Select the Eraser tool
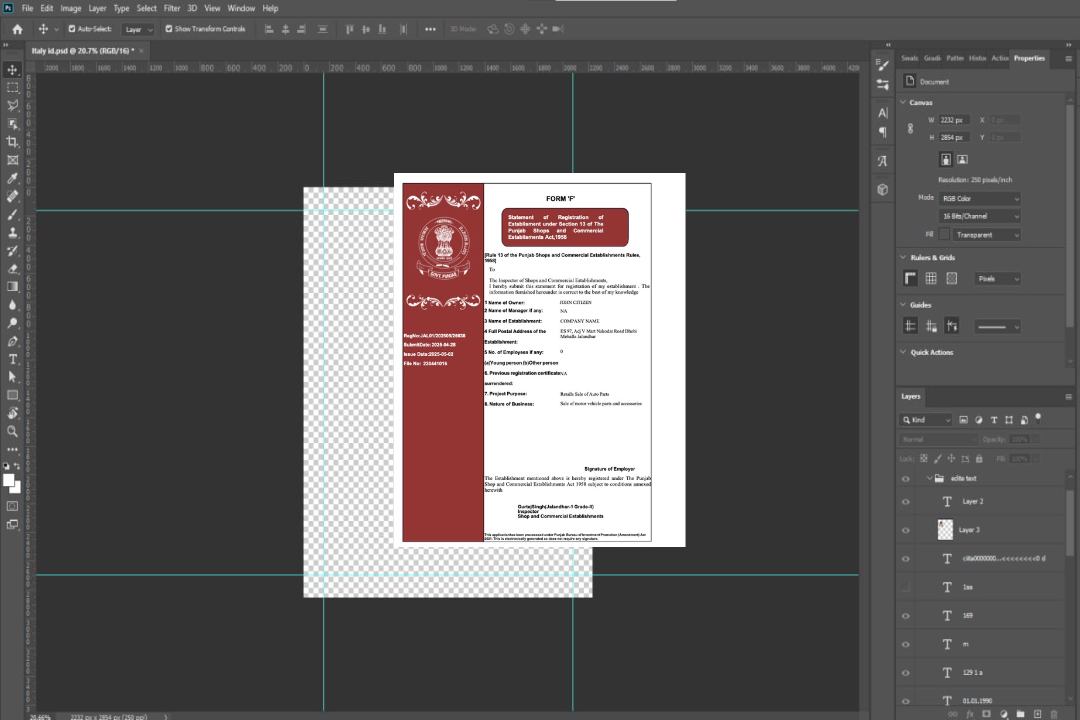 coord(12,269)
